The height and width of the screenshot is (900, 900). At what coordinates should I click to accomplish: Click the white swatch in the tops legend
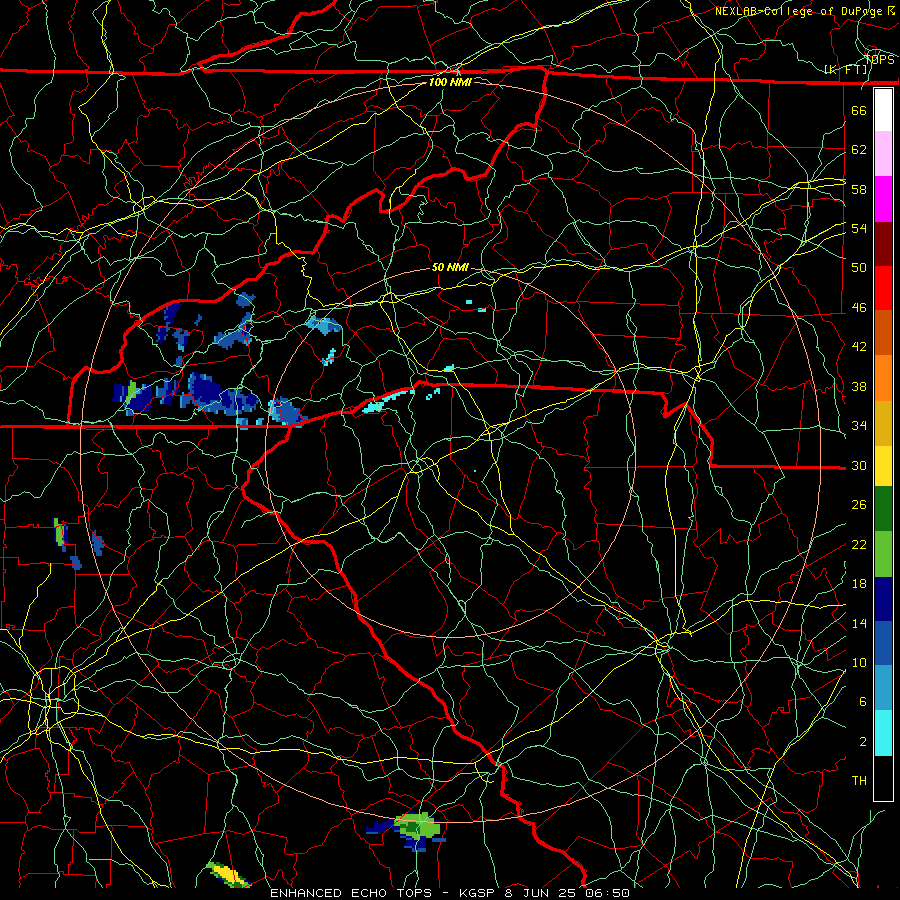point(883,110)
